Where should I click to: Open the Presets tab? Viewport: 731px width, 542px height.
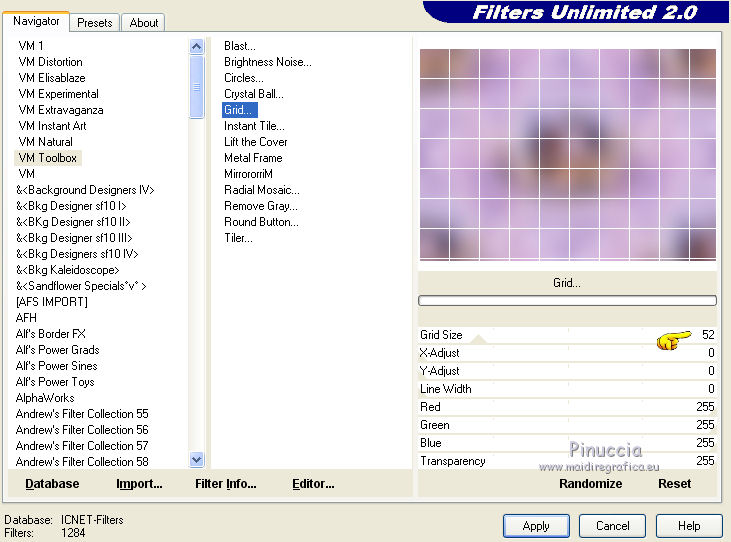pos(95,23)
